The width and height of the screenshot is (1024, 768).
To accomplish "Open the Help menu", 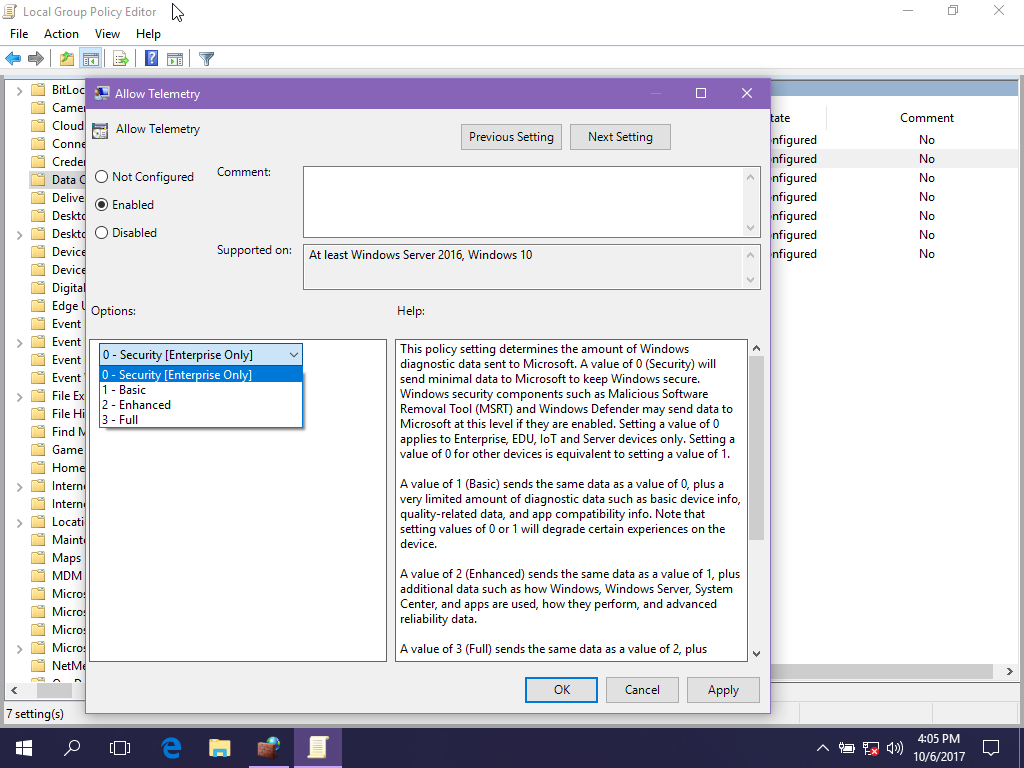I will tap(148, 34).
